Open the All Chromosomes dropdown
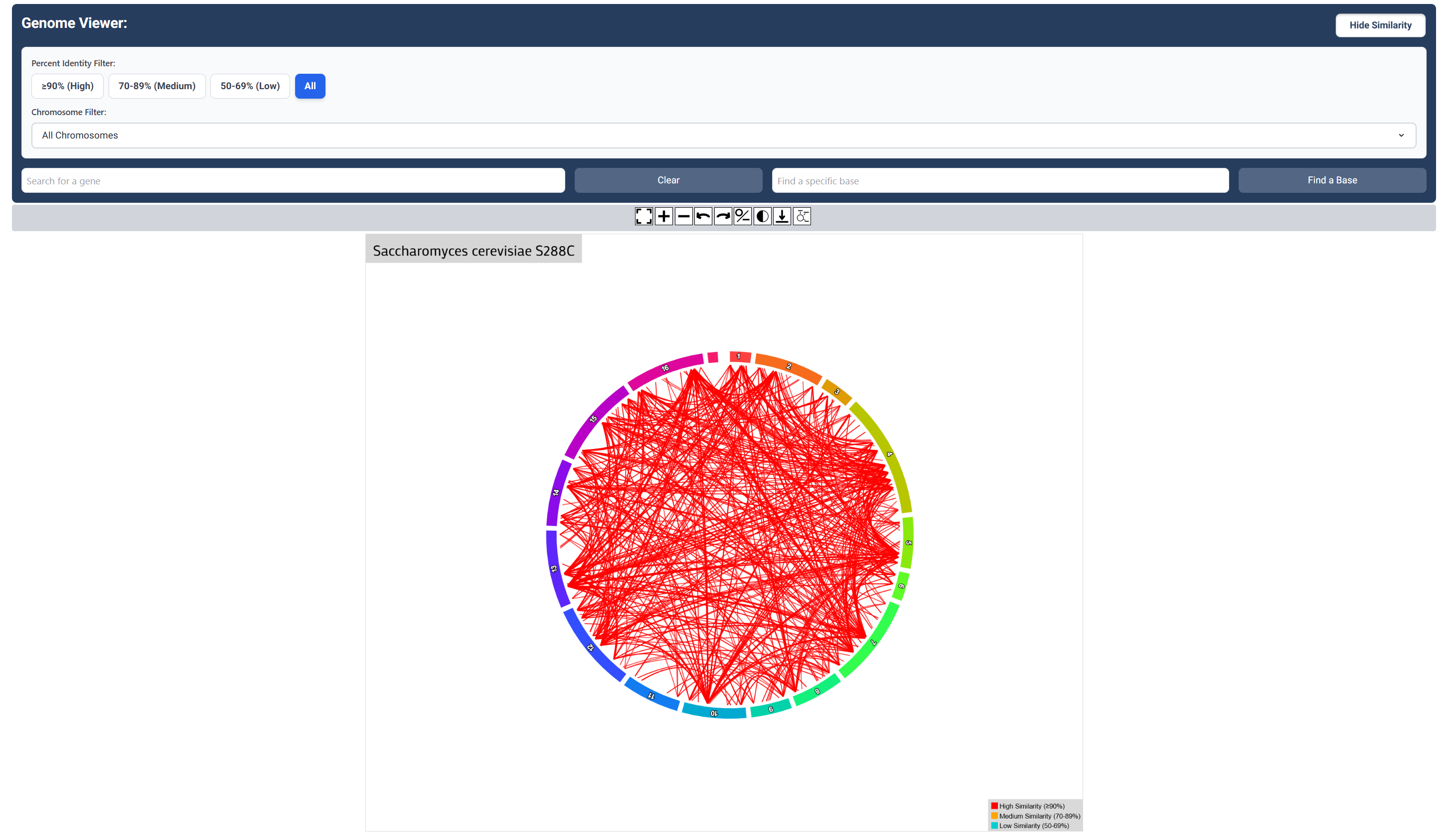1451x840 pixels. [723, 135]
